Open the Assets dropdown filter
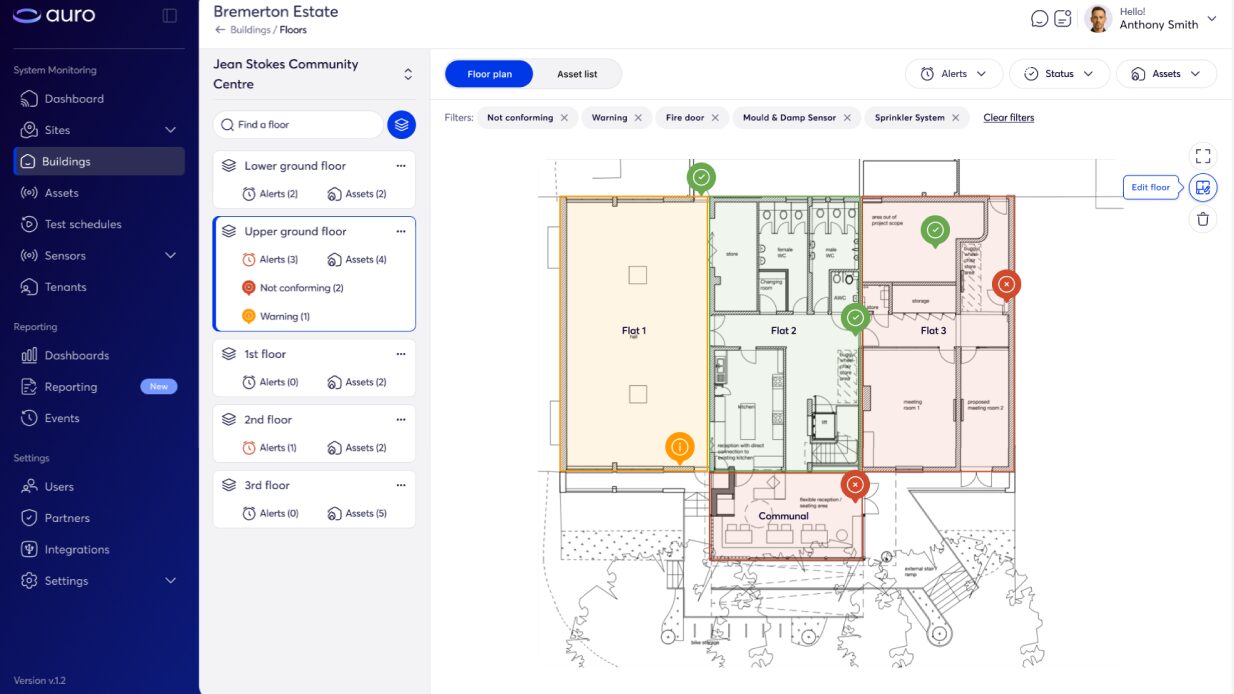 [1166, 73]
